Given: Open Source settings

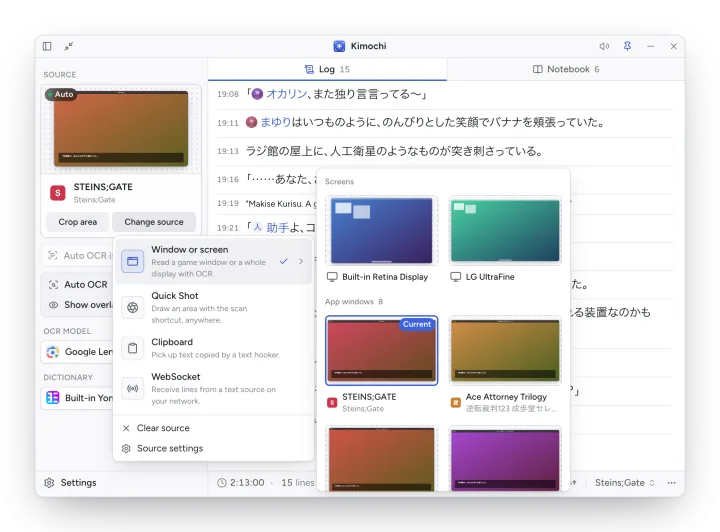Looking at the screenshot, I should coord(214,448).
